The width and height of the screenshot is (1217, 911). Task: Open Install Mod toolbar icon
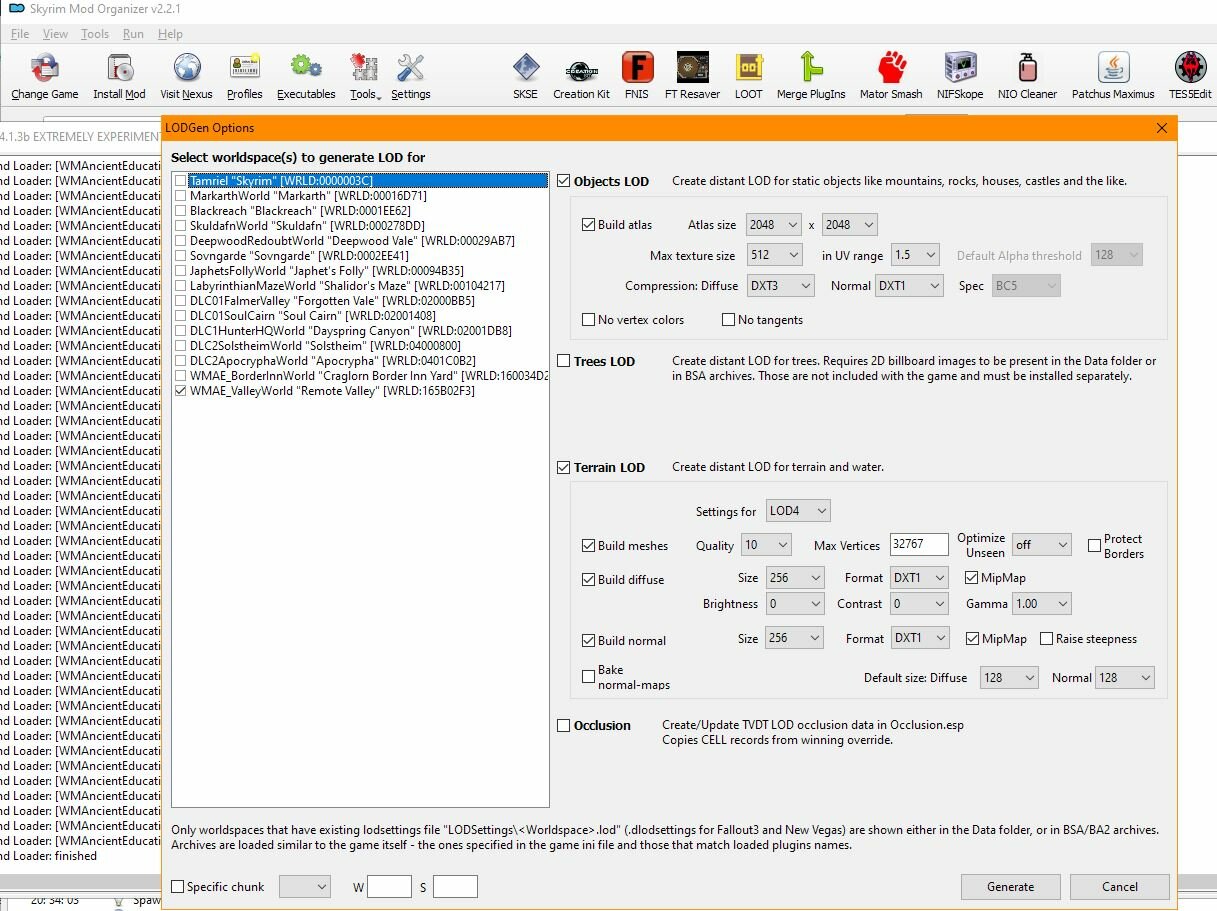tap(119, 68)
